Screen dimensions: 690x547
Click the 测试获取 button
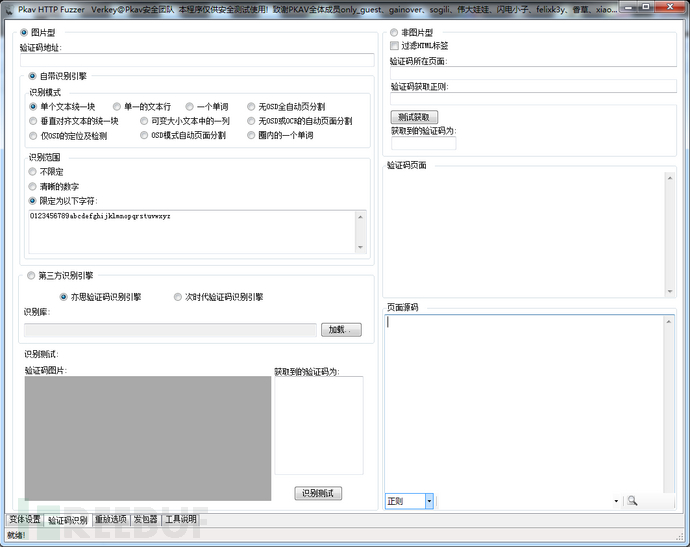tap(414, 117)
